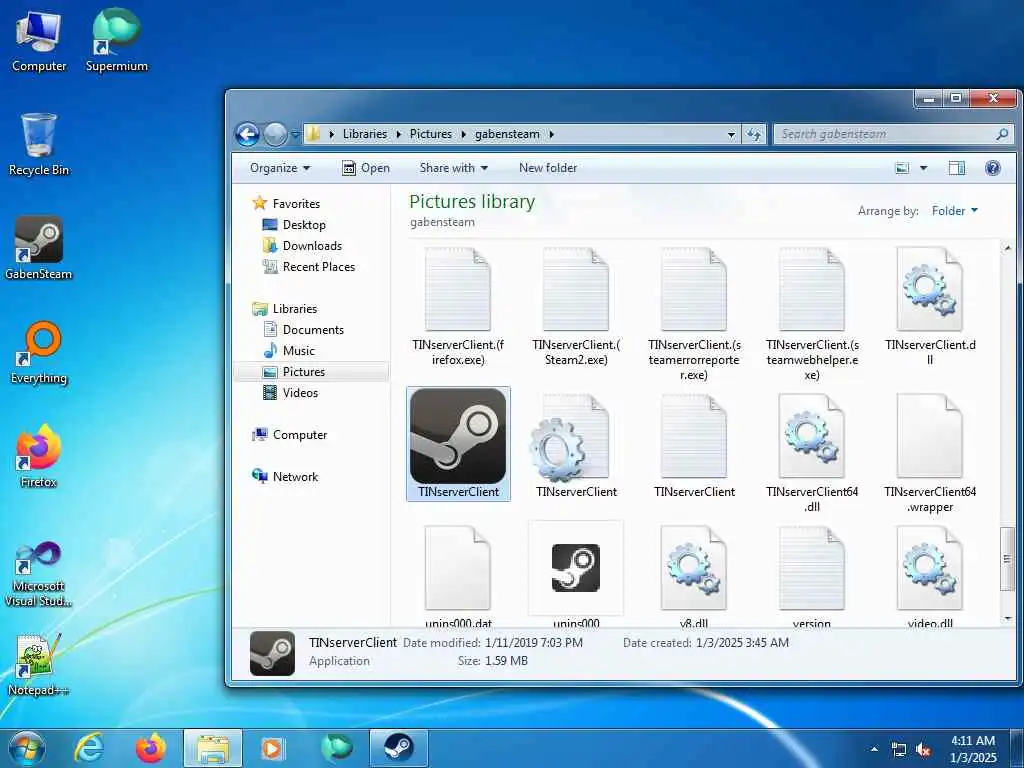This screenshot has width=1024, height=768.
Task: Click Open in the toolbar
Action: (366, 168)
